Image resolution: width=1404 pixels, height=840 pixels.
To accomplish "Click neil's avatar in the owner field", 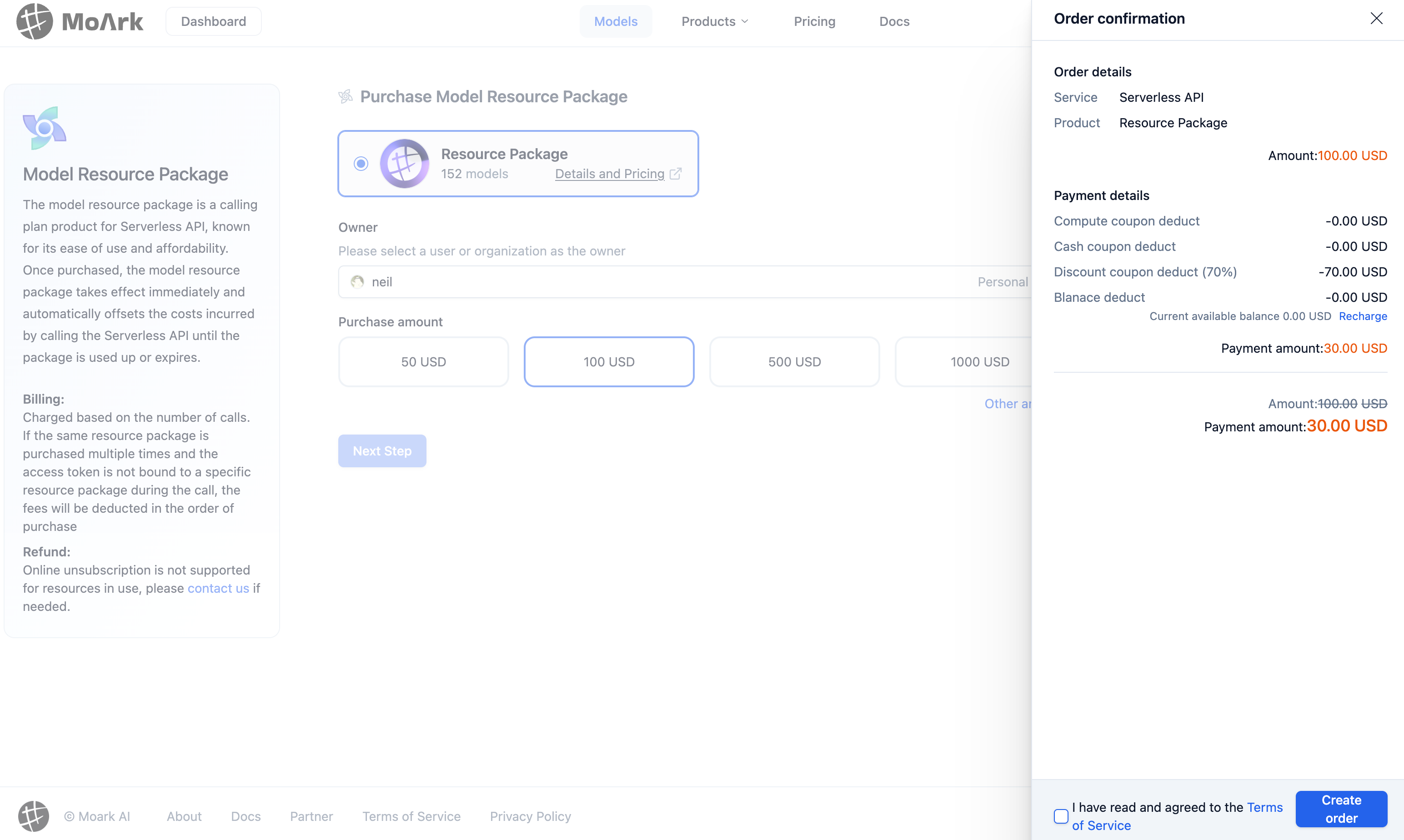I will tap(357, 282).
